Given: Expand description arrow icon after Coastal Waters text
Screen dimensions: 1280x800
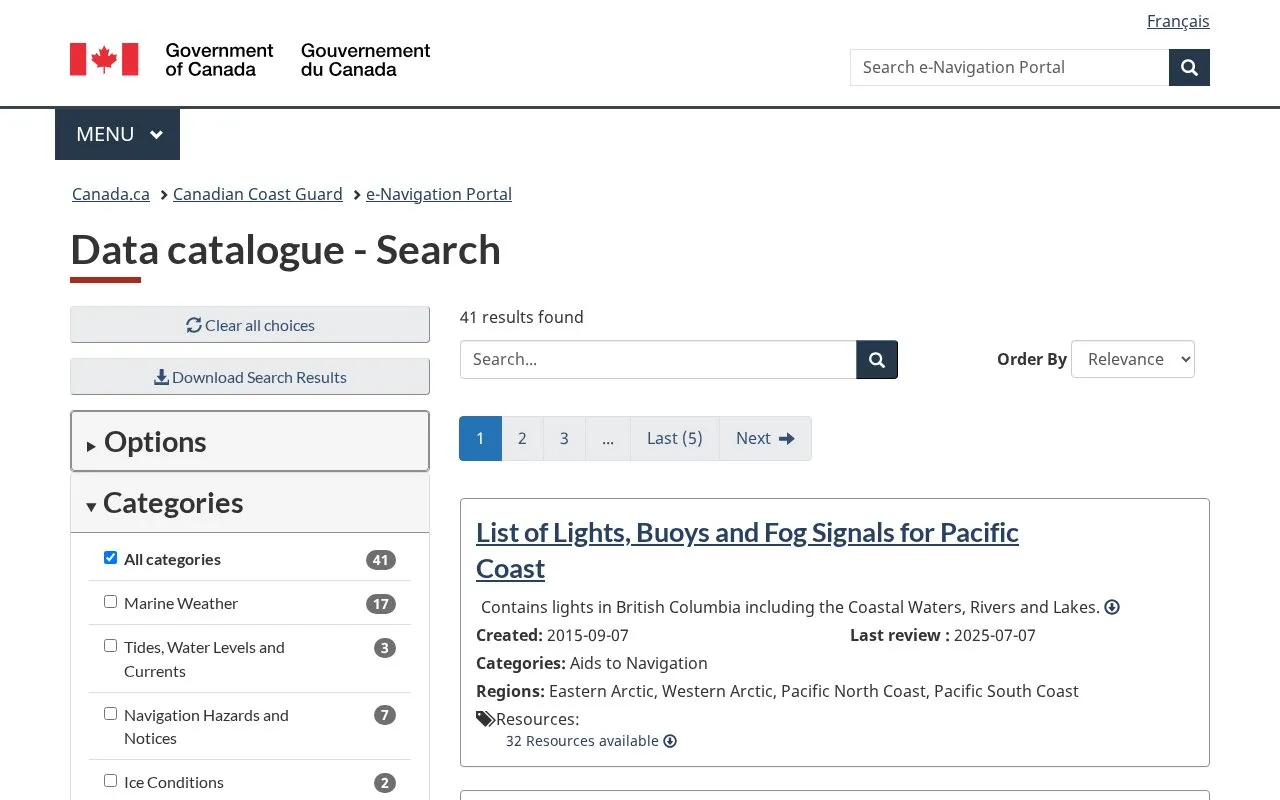Looking at the screenshot, I should click(x=1112, y=607).
